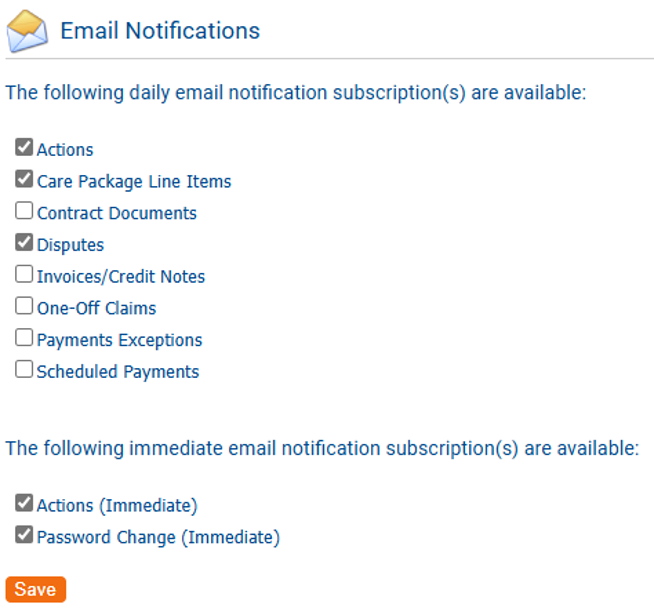Click the immediate subscriptions description sentence

[321, 448]
